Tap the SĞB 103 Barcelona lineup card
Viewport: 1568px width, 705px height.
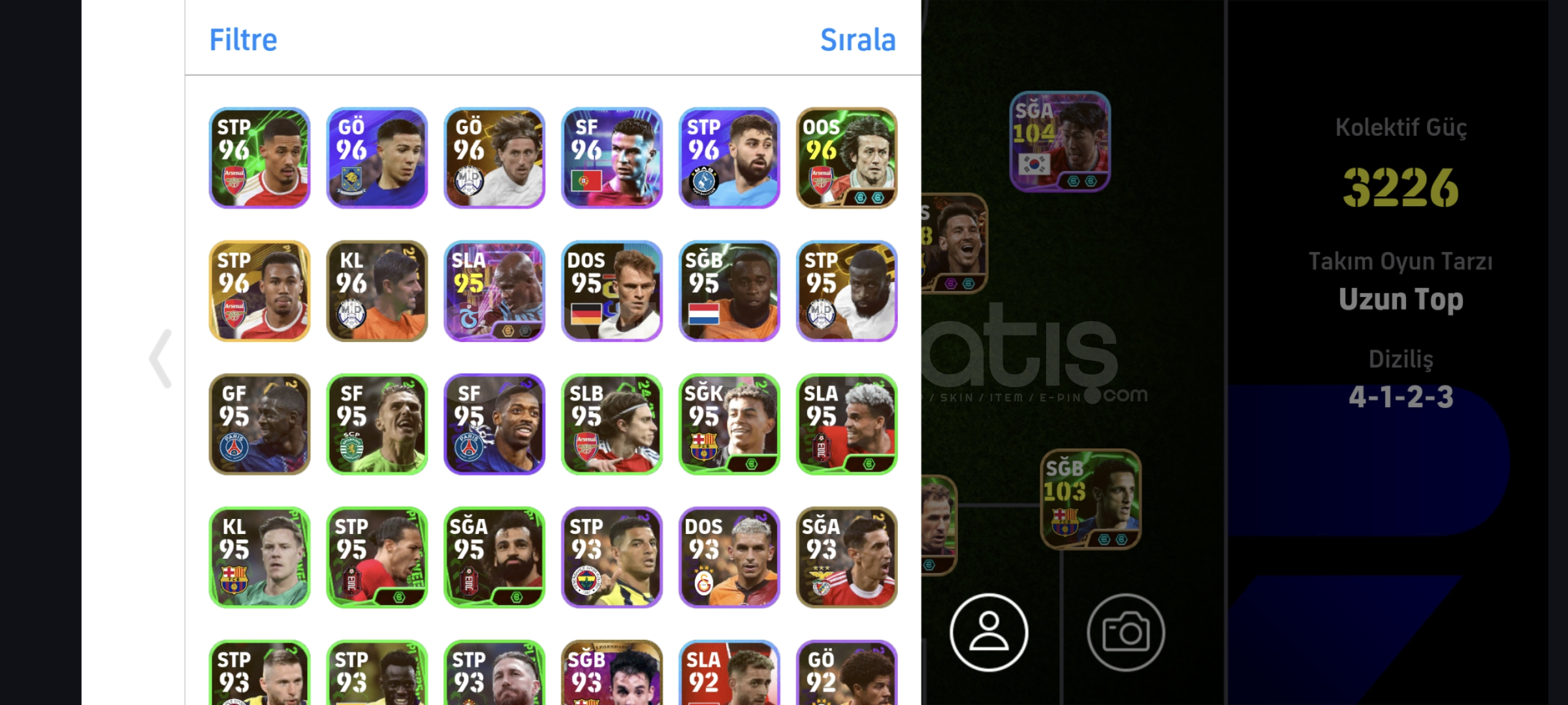click(x=1091, y=499)
